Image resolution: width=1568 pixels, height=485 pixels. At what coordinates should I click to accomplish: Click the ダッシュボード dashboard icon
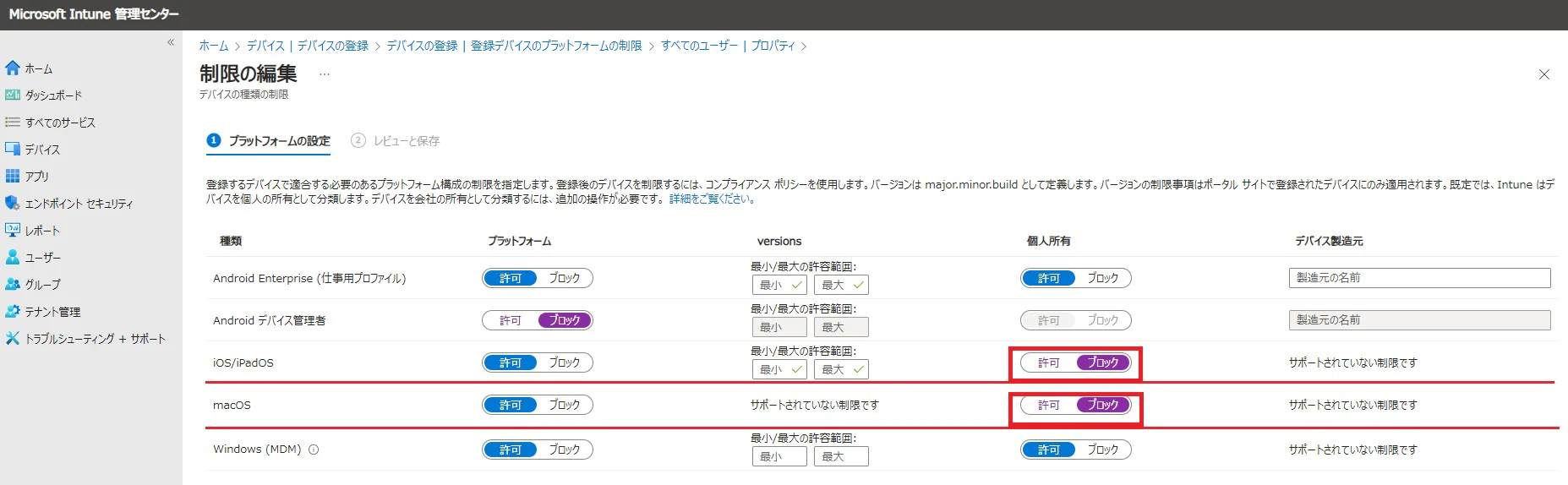tap(13, 95)
